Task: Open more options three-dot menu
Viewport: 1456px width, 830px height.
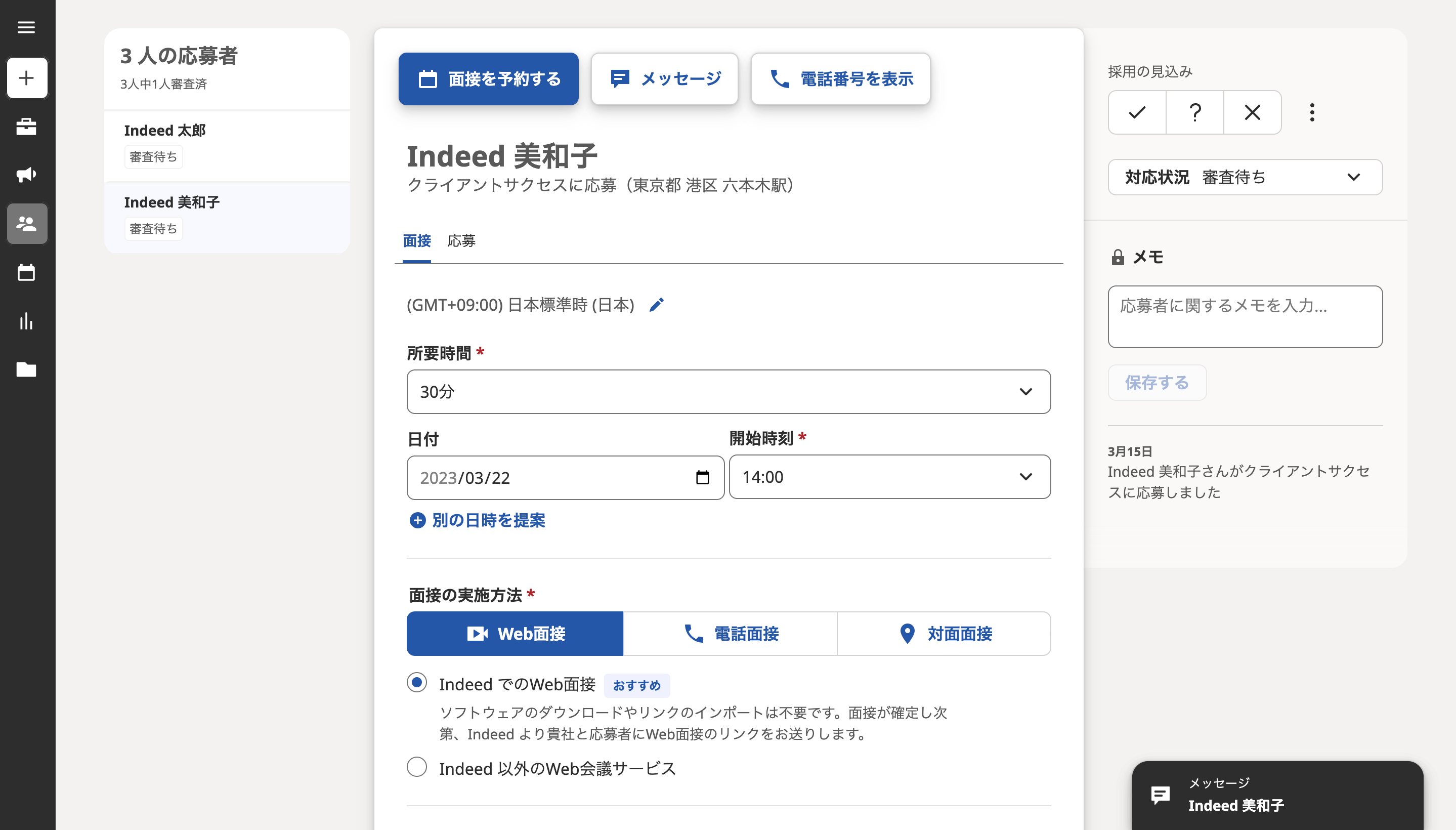Action: click(x=1312, y=112)
